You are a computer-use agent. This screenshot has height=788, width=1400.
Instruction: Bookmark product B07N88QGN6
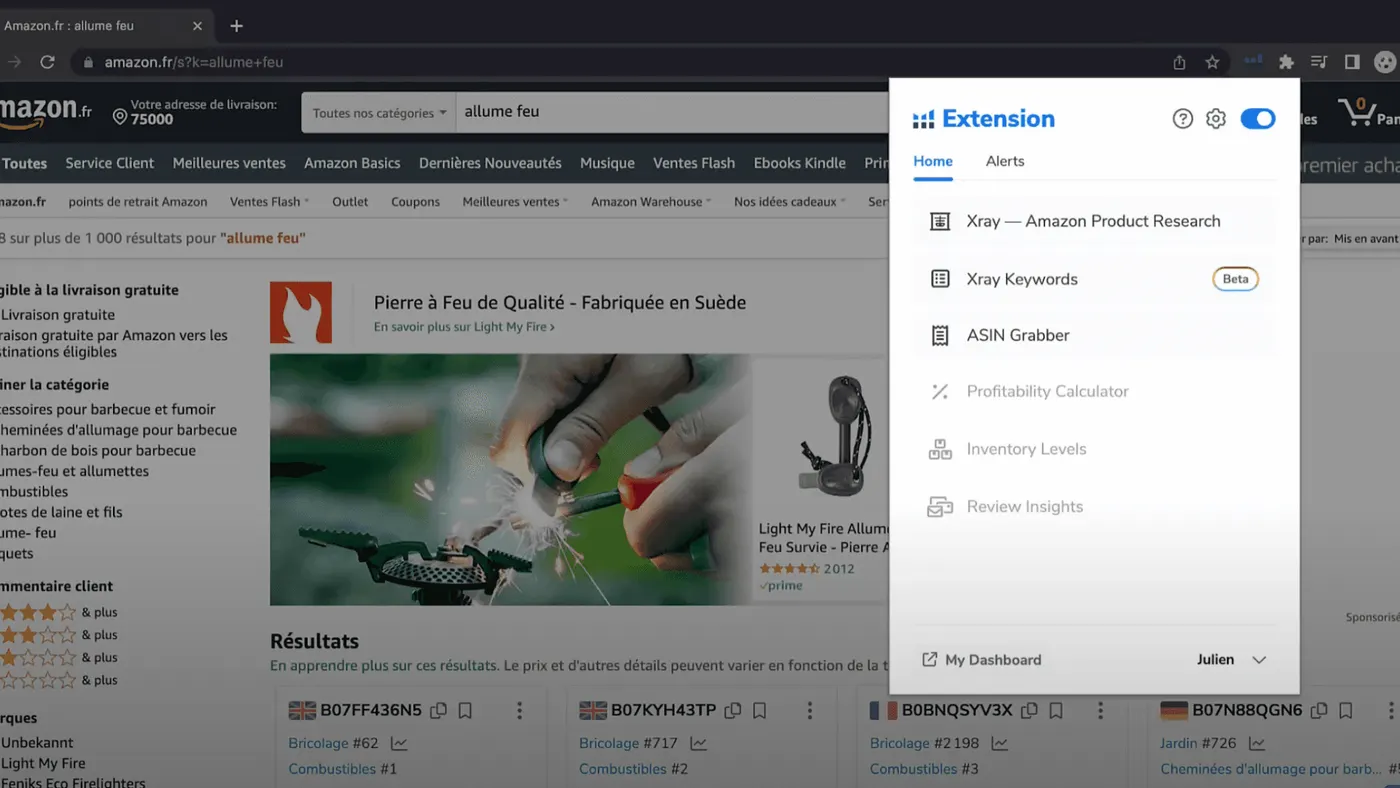(1346, 711)
